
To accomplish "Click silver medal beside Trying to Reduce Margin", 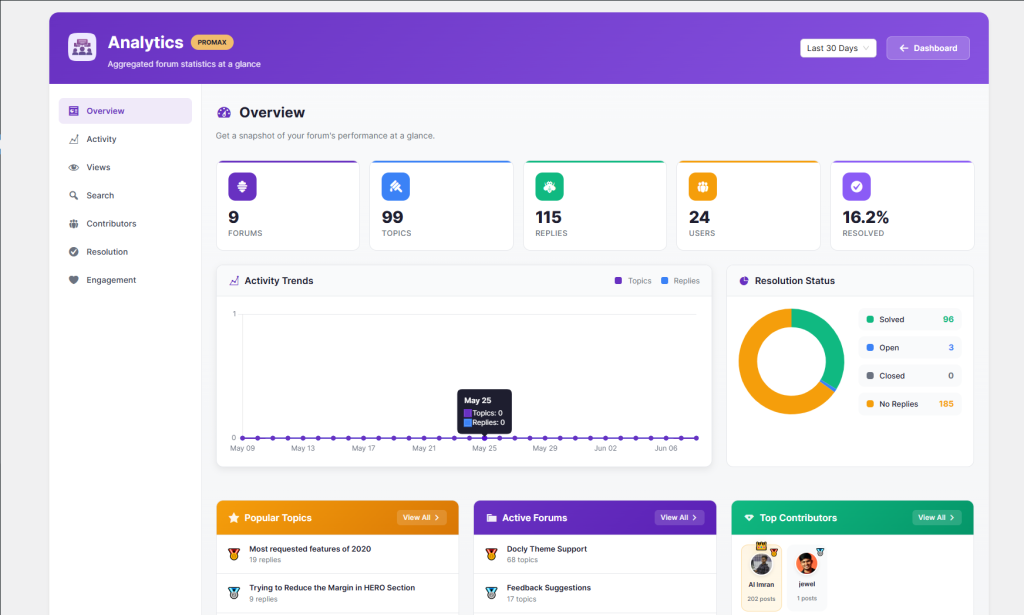I will click(234, 593).
